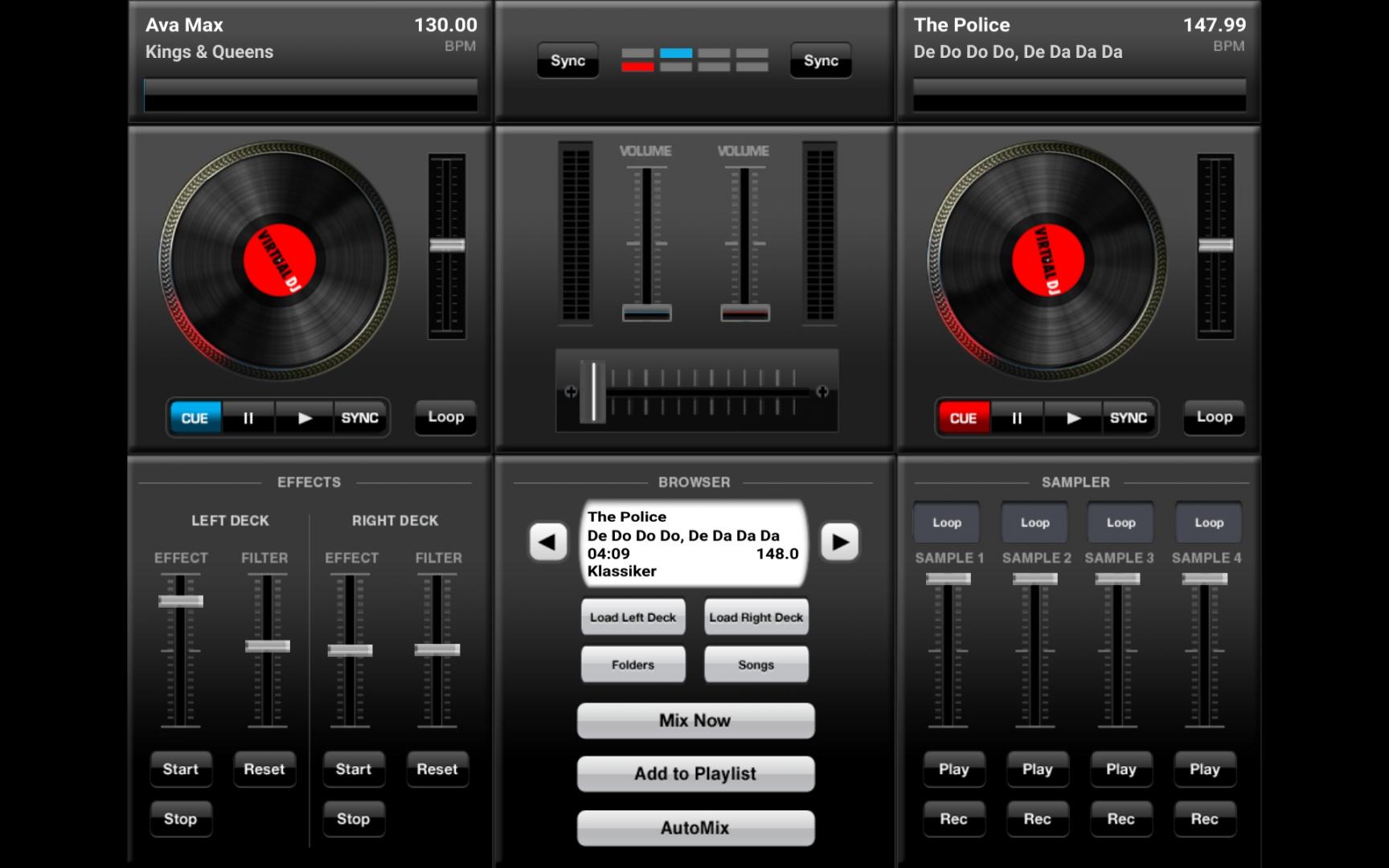The height and width of the screenshot is (868, 1389).
Task: Stop right deck effect
Action: [354, 819]
